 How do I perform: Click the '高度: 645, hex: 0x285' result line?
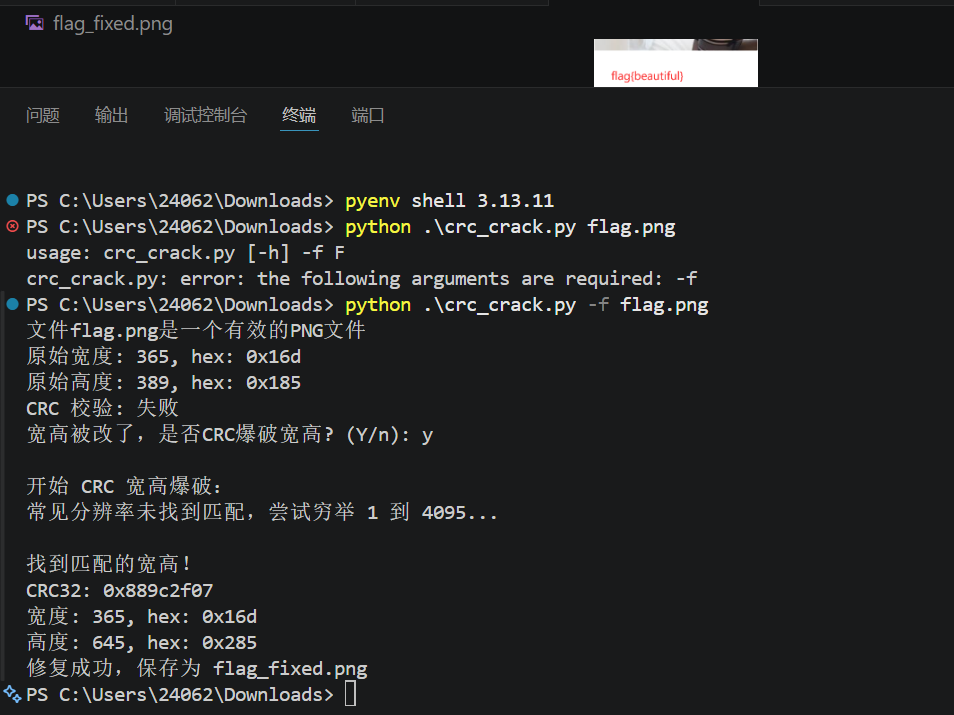141,643
